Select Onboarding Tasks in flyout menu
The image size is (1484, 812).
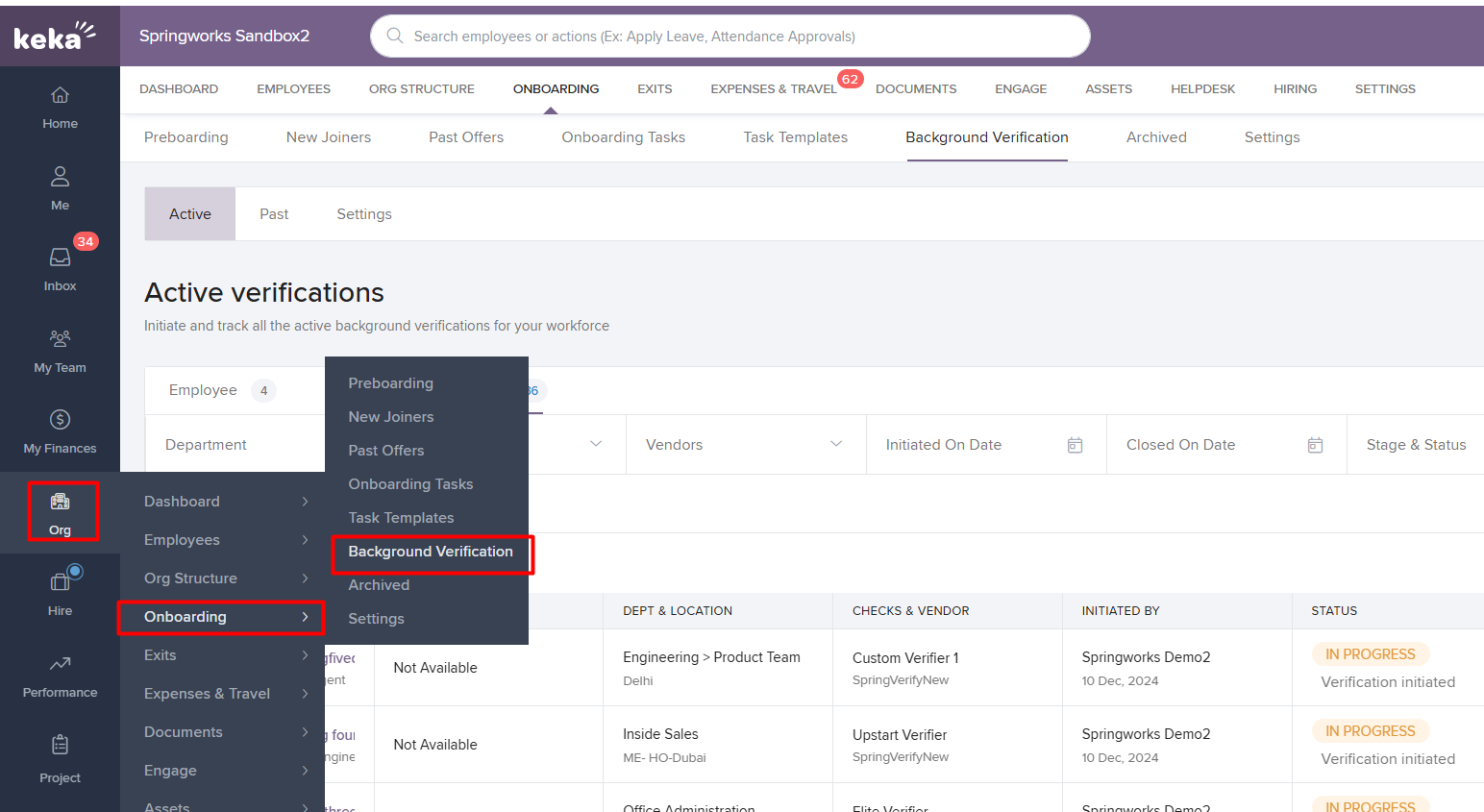pos(410,483)
